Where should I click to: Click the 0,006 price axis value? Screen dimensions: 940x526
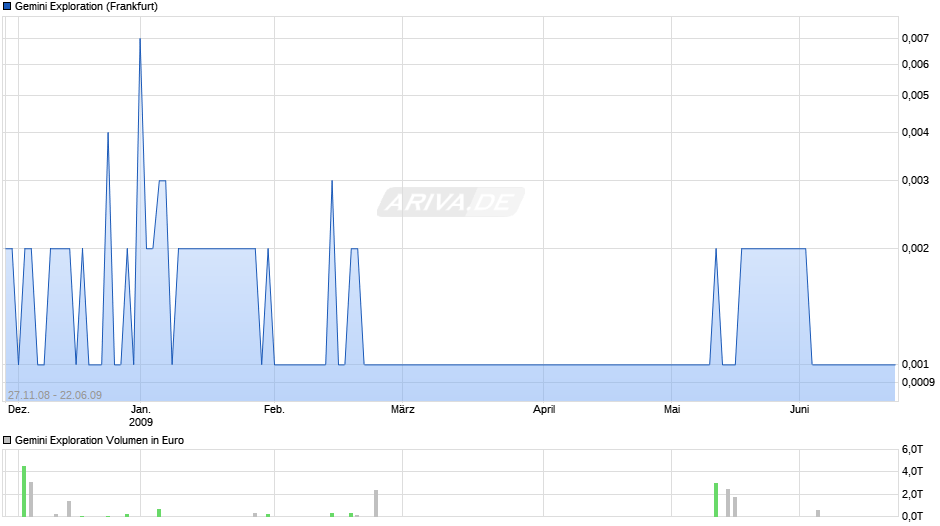click(915, 64)
